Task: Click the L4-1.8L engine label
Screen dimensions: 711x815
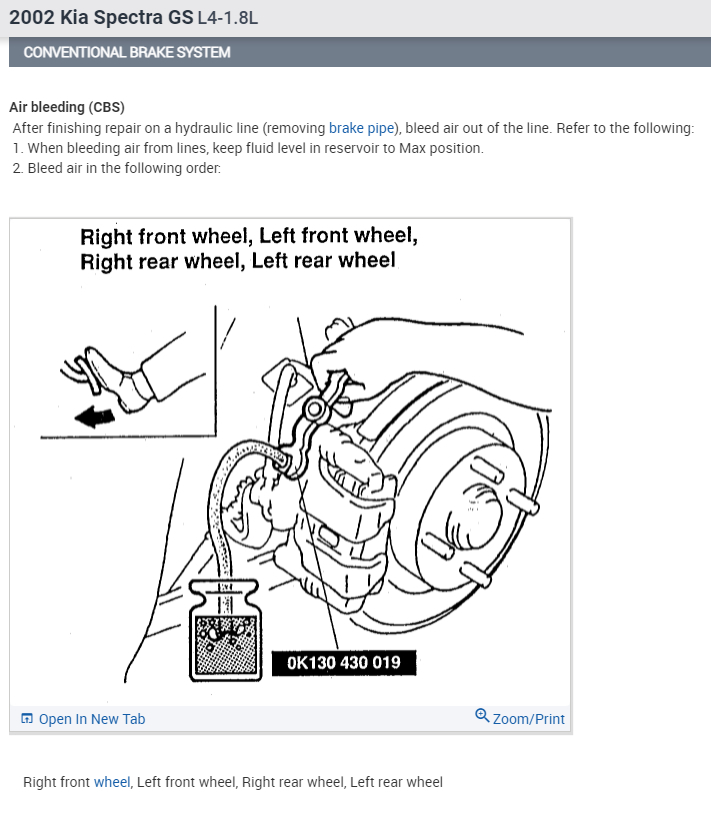Action: (227, 18)
